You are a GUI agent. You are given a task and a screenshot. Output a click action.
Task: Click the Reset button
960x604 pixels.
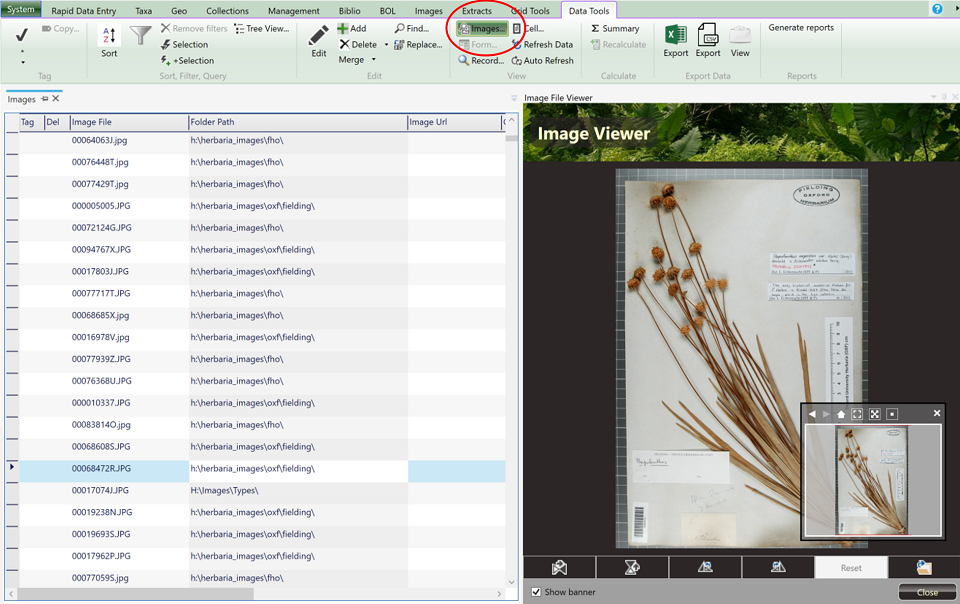(851, 568)
